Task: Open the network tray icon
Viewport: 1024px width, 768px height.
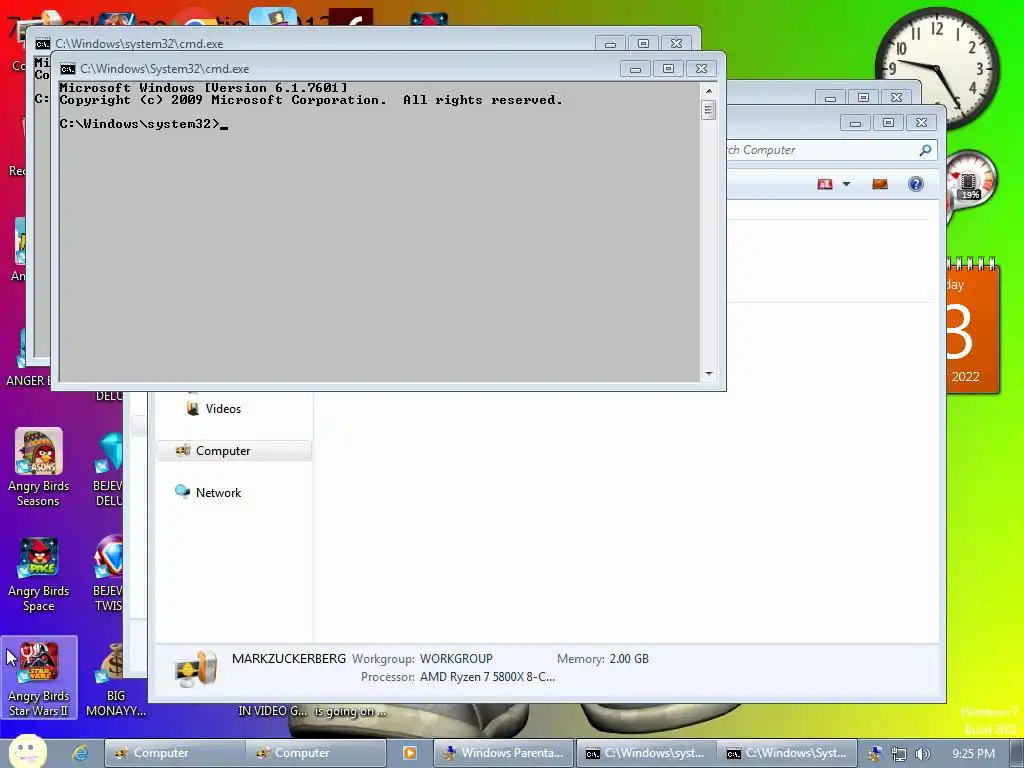Action: click(x=899, y=754)
